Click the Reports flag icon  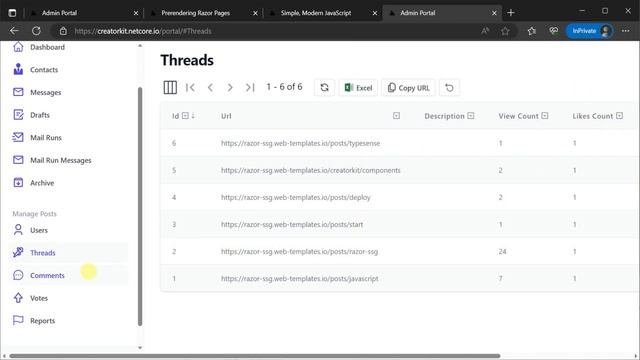(x=18, y=320)
